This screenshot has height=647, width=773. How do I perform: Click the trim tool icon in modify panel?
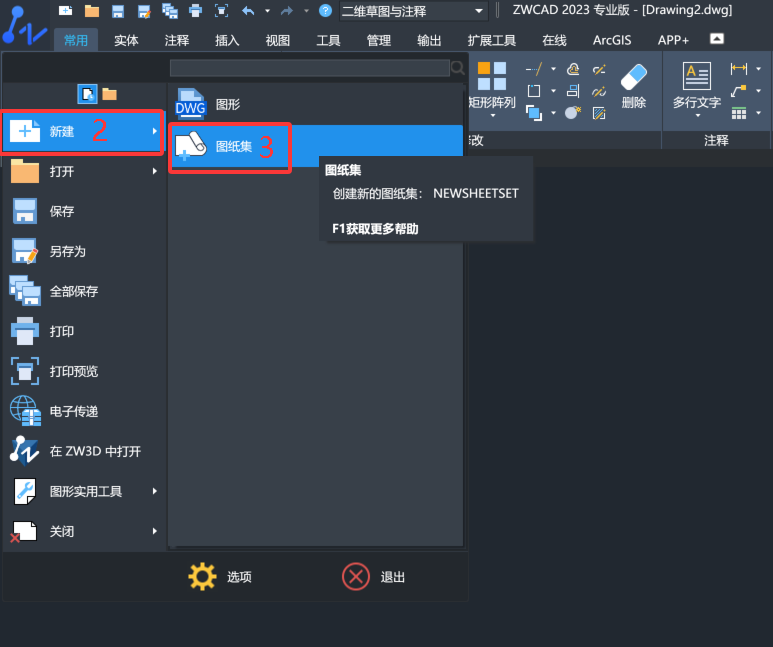(534, 69)
